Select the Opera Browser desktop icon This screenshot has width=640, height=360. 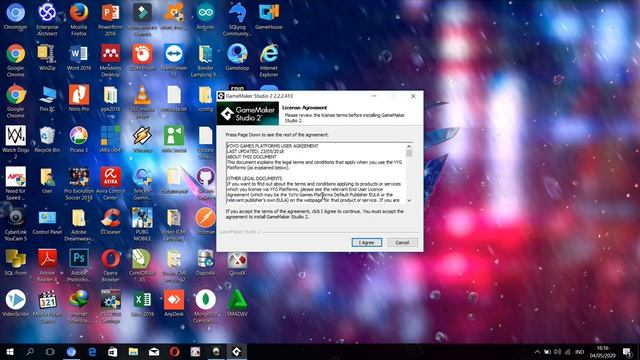110,264
